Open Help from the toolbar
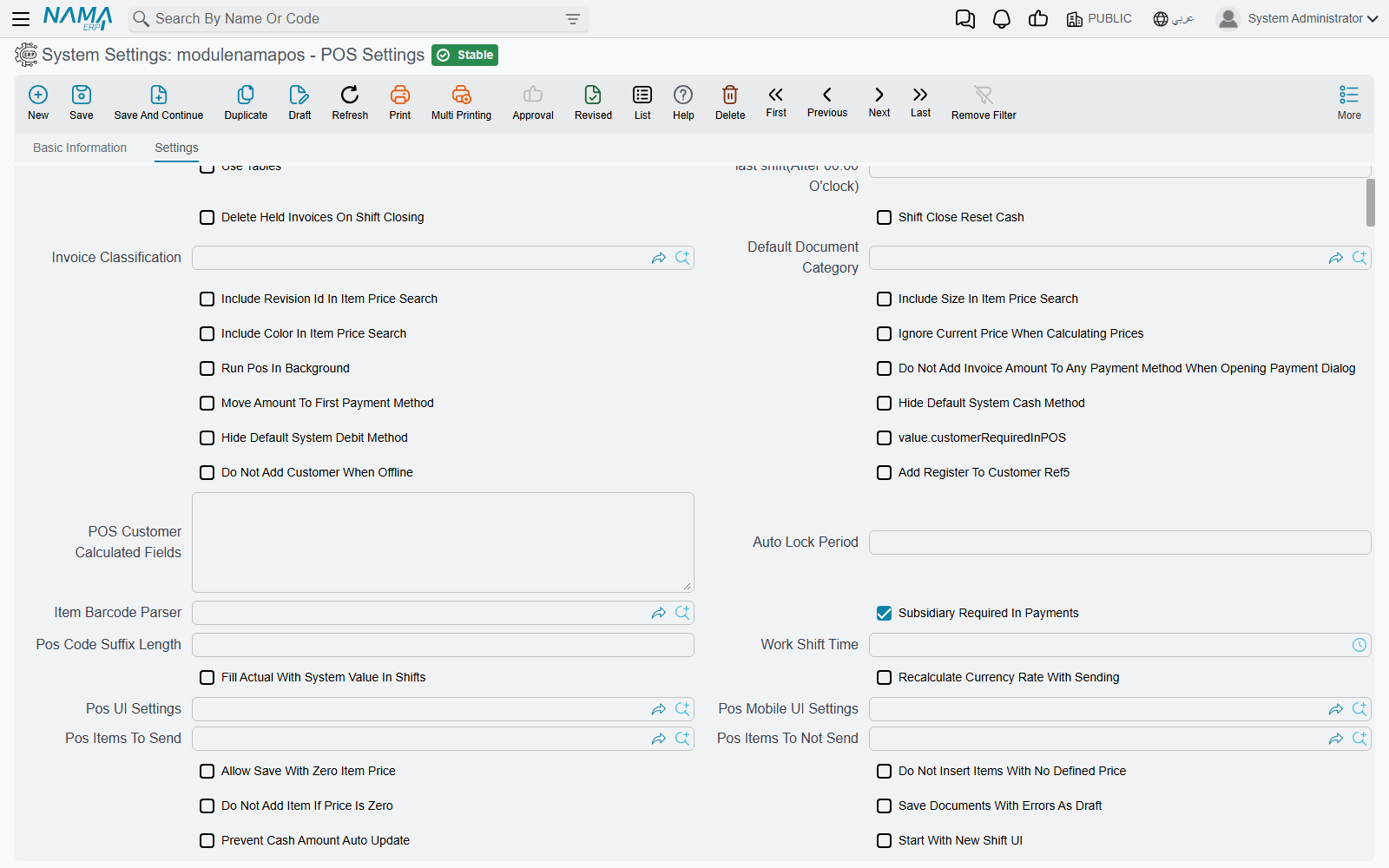This screenshot has height=868, width=1389. [x=683, y=102]
